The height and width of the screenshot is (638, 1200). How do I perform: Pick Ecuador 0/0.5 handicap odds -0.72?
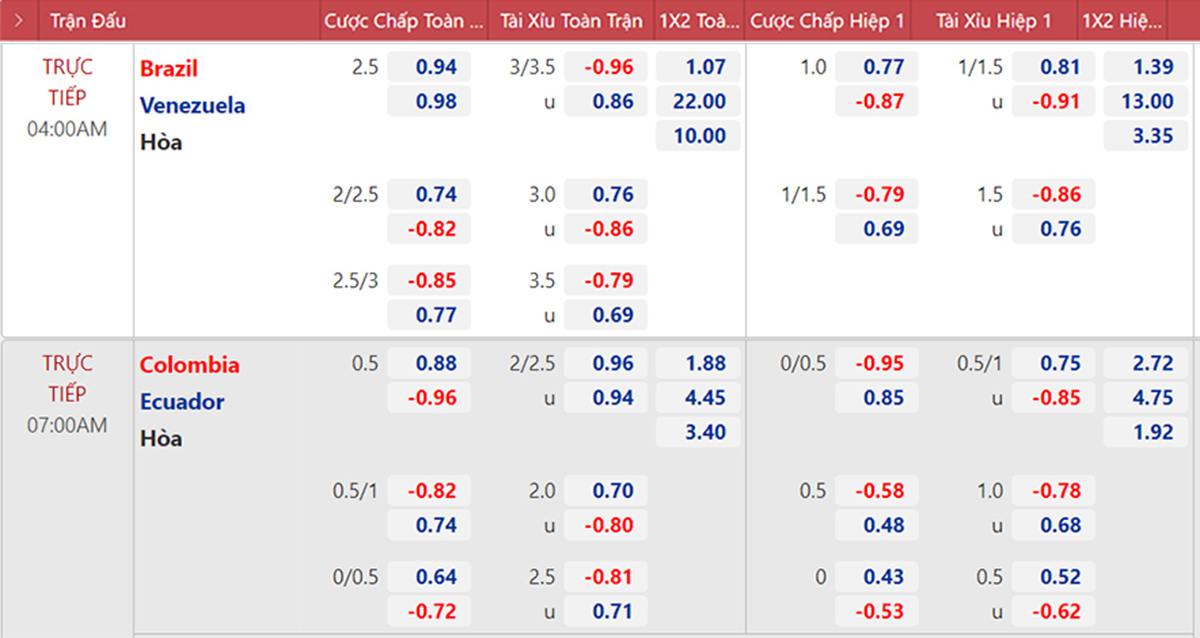pyautogui.click(x=429, y=610)
